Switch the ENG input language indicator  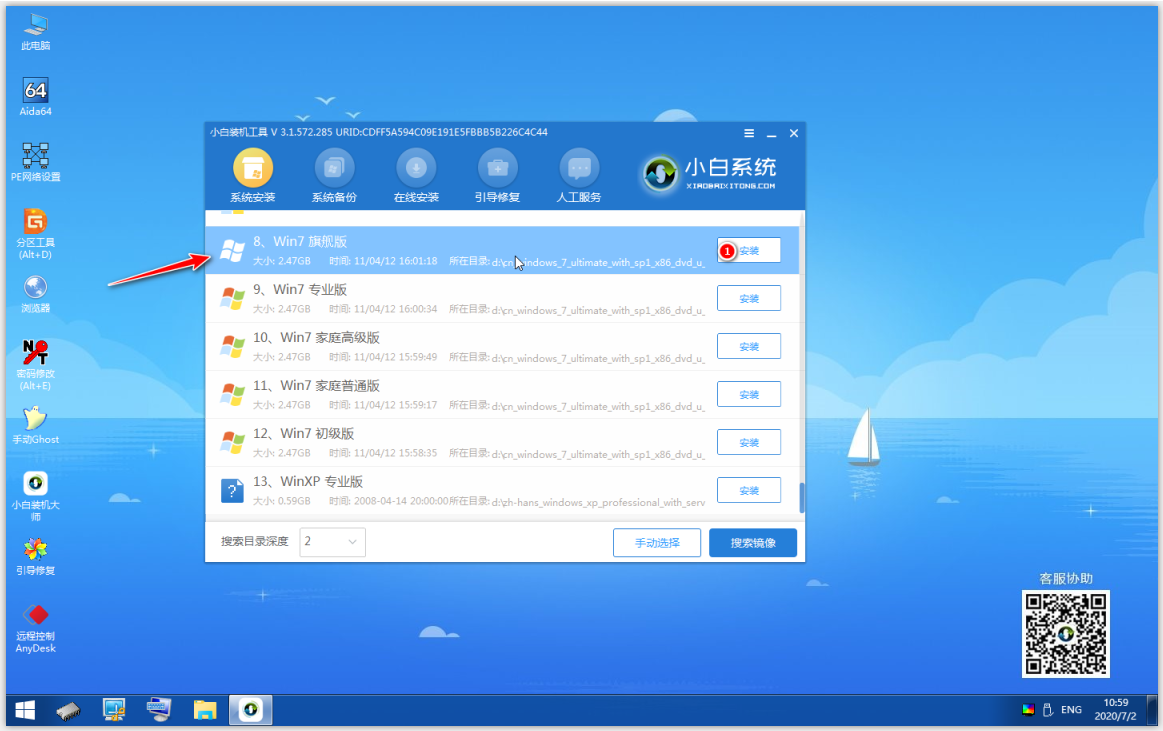coord(1071,710)
